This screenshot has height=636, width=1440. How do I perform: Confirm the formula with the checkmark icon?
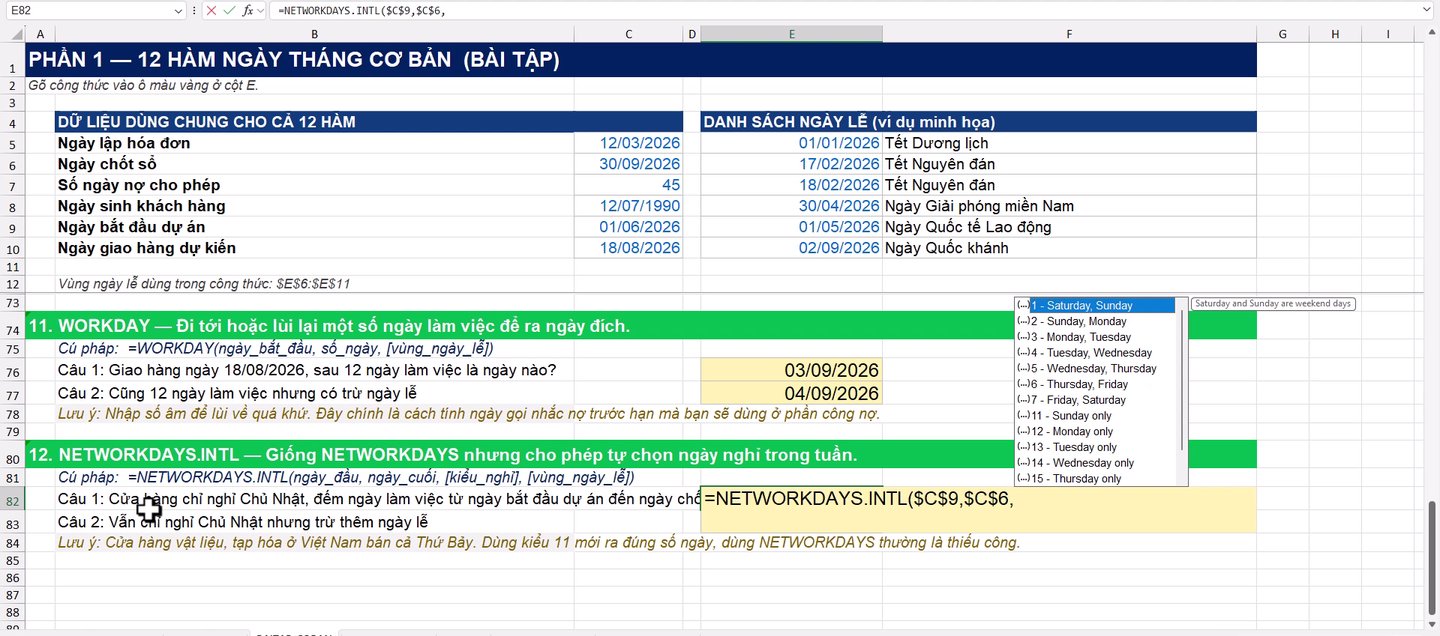(x=229, y=10)
